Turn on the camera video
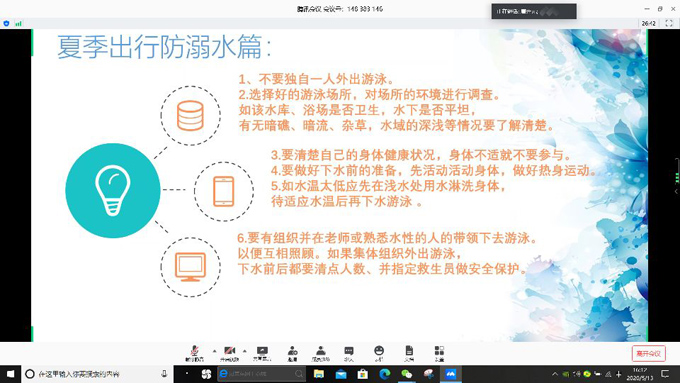680x383 pixels. [229, 353]
